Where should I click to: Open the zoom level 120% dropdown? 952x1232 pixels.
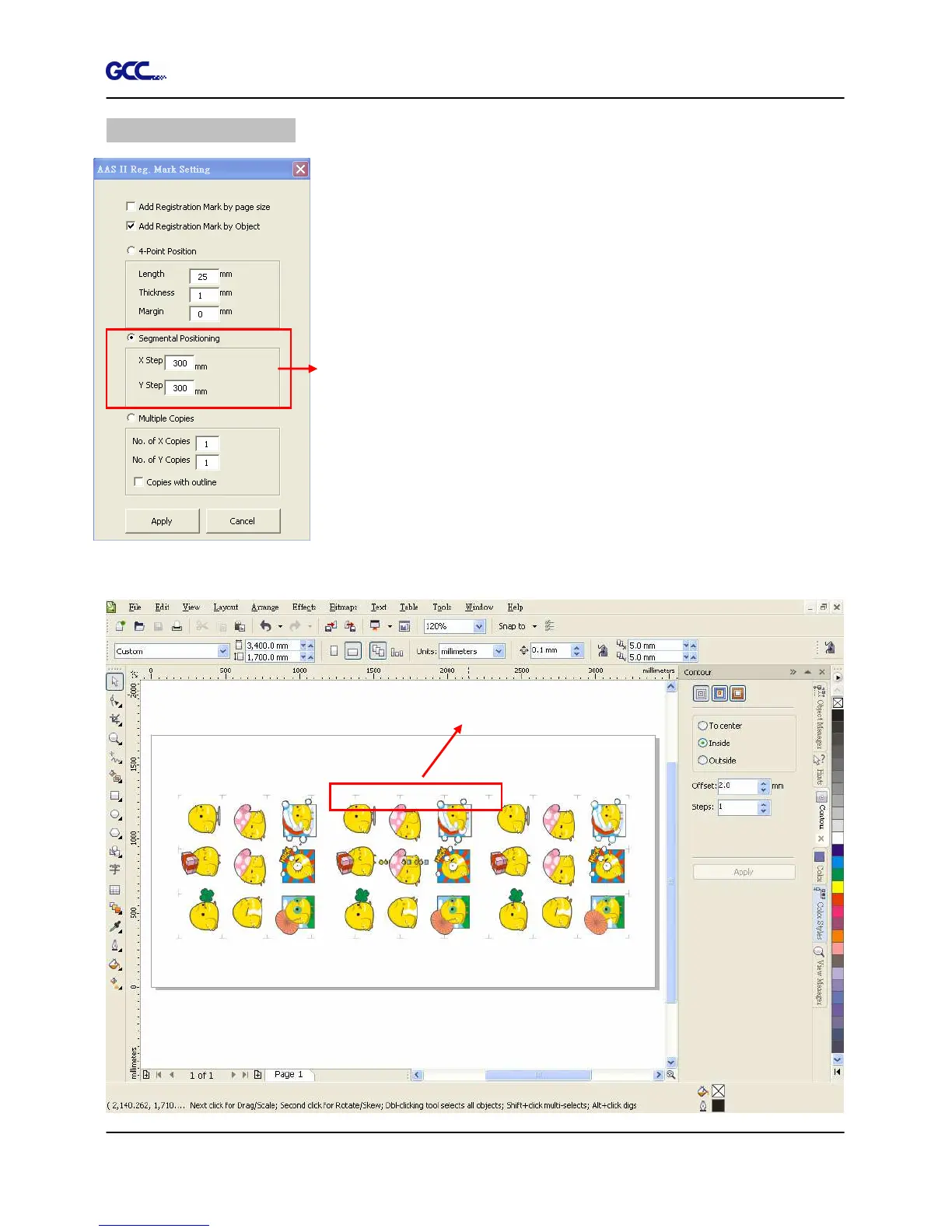pos(479,626)
